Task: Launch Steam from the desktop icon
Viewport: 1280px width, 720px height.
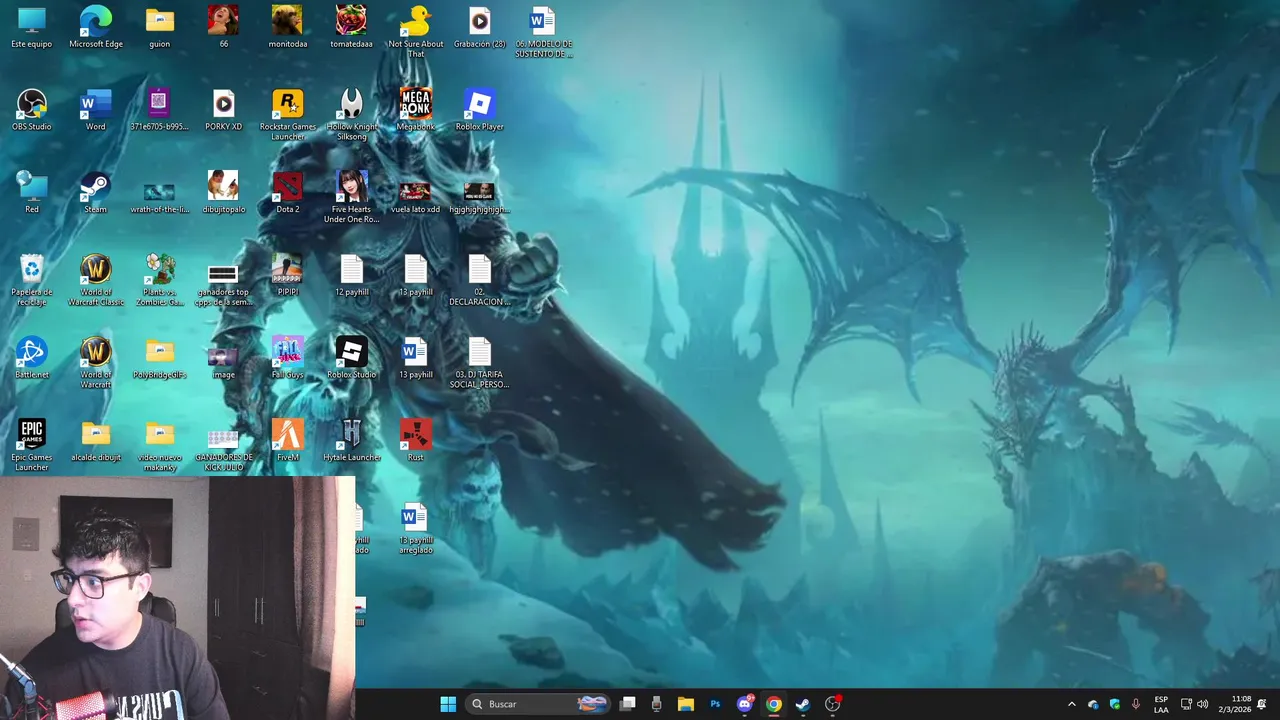Action: pos(96,192)
